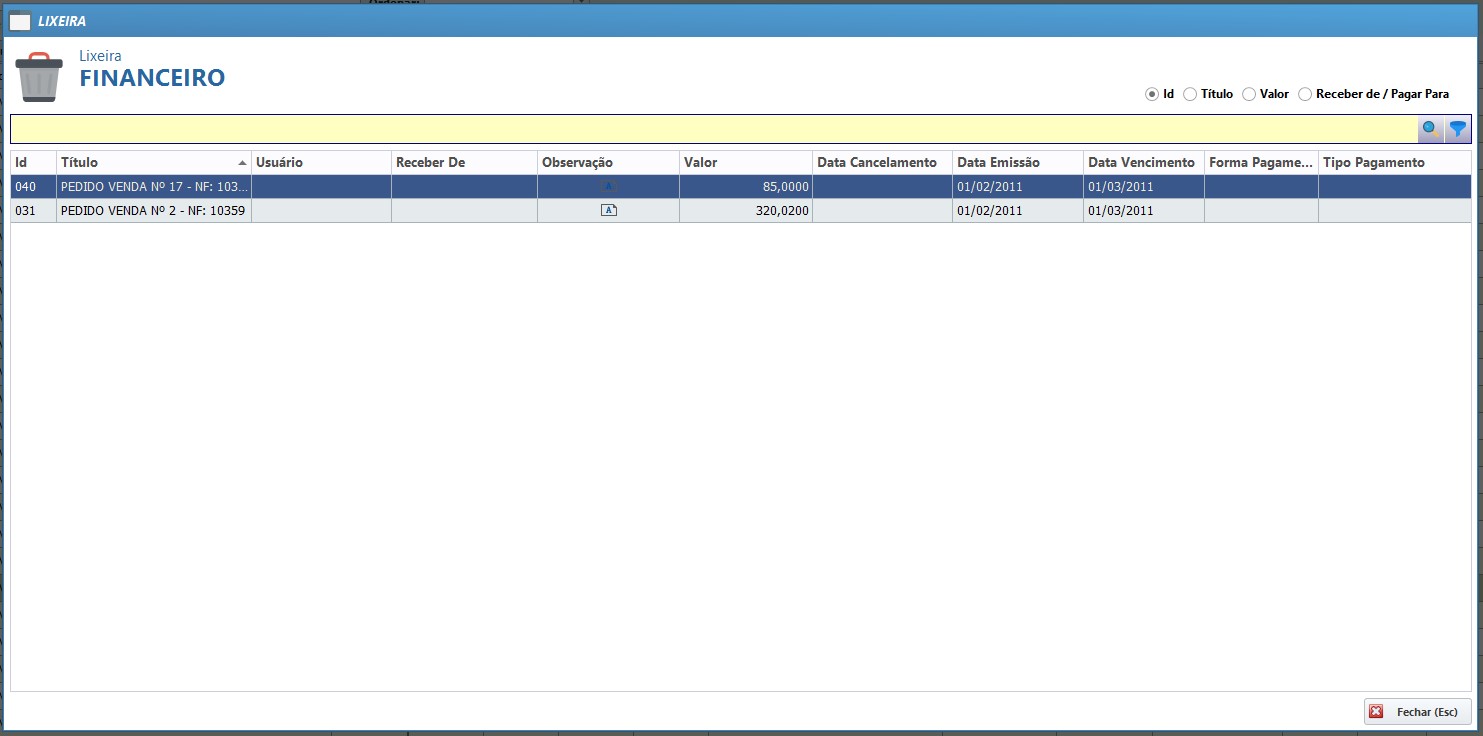1483x736 pixels.
Task: Click the Título column sort arrow
Action: [242, 162]
